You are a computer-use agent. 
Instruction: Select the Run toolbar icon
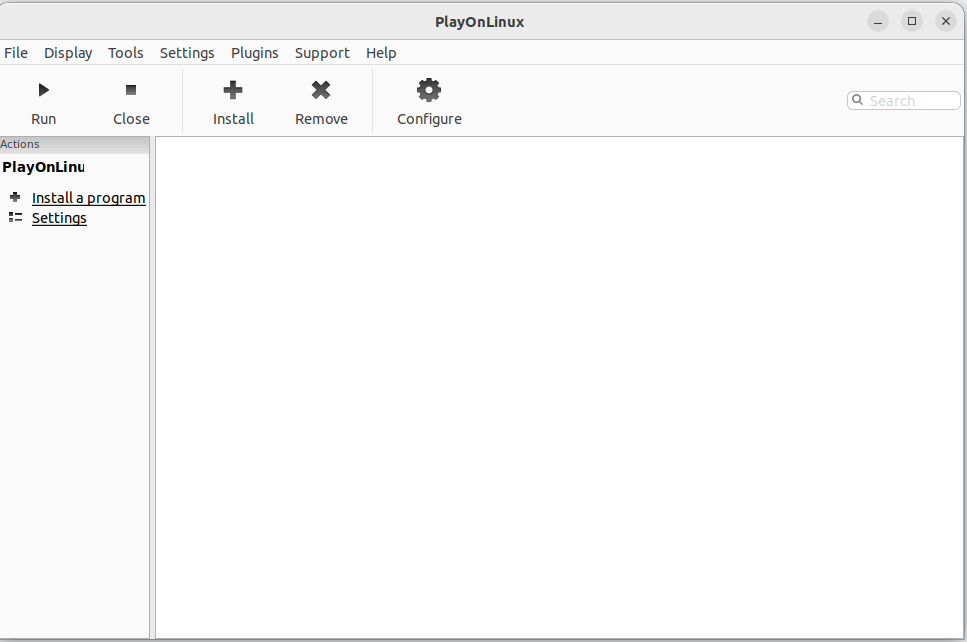(43, 89)
